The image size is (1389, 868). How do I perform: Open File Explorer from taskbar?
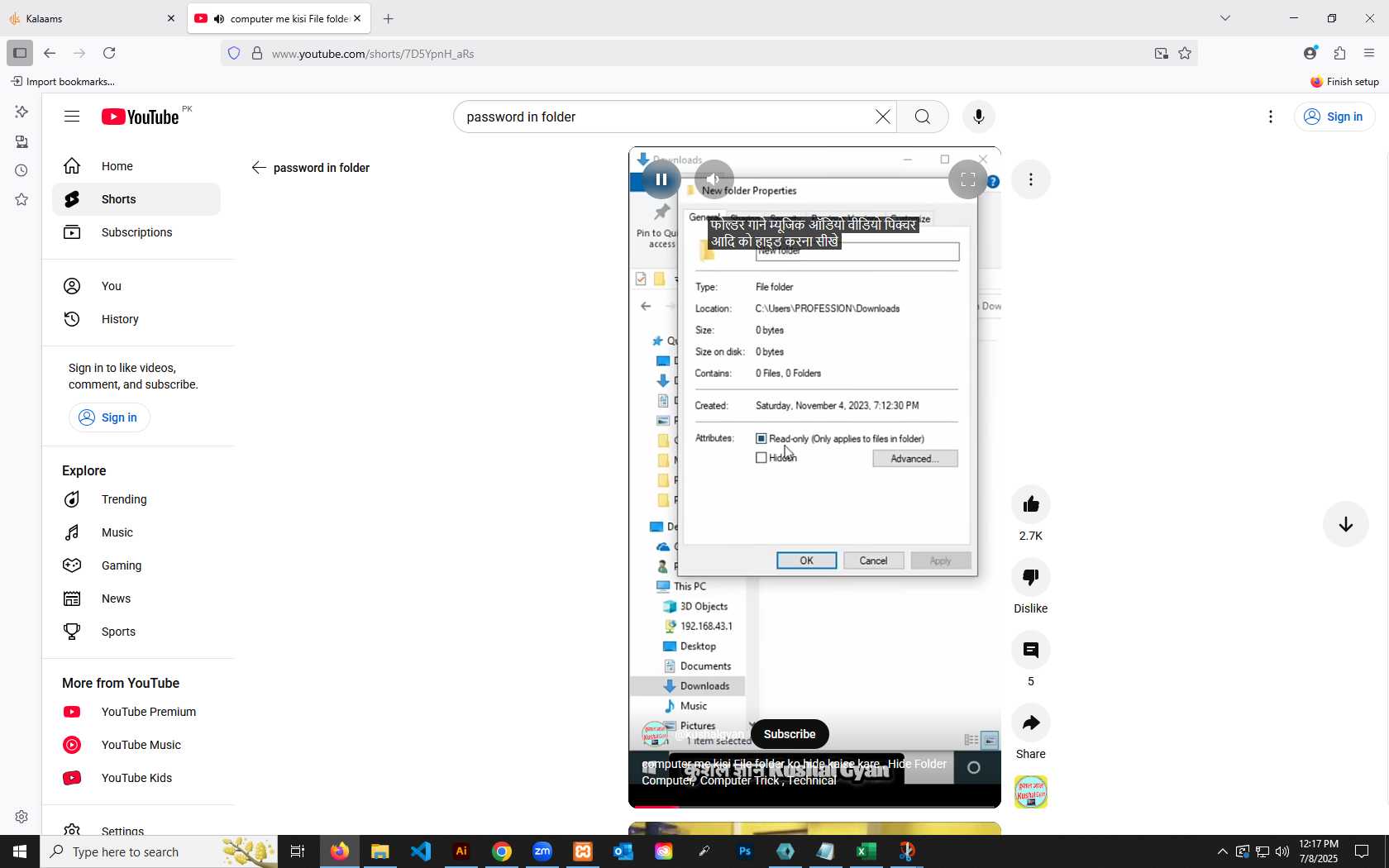tap(379, 851)
